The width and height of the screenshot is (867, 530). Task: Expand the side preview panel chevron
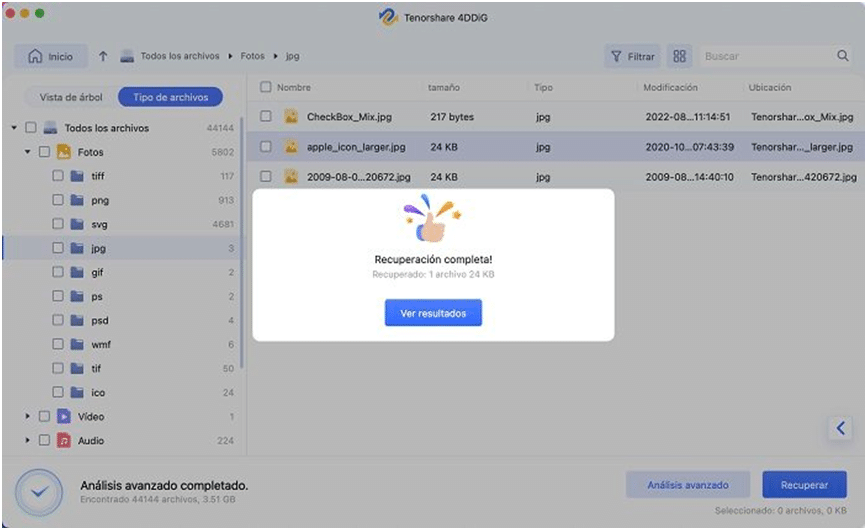(x=840, y=428)
